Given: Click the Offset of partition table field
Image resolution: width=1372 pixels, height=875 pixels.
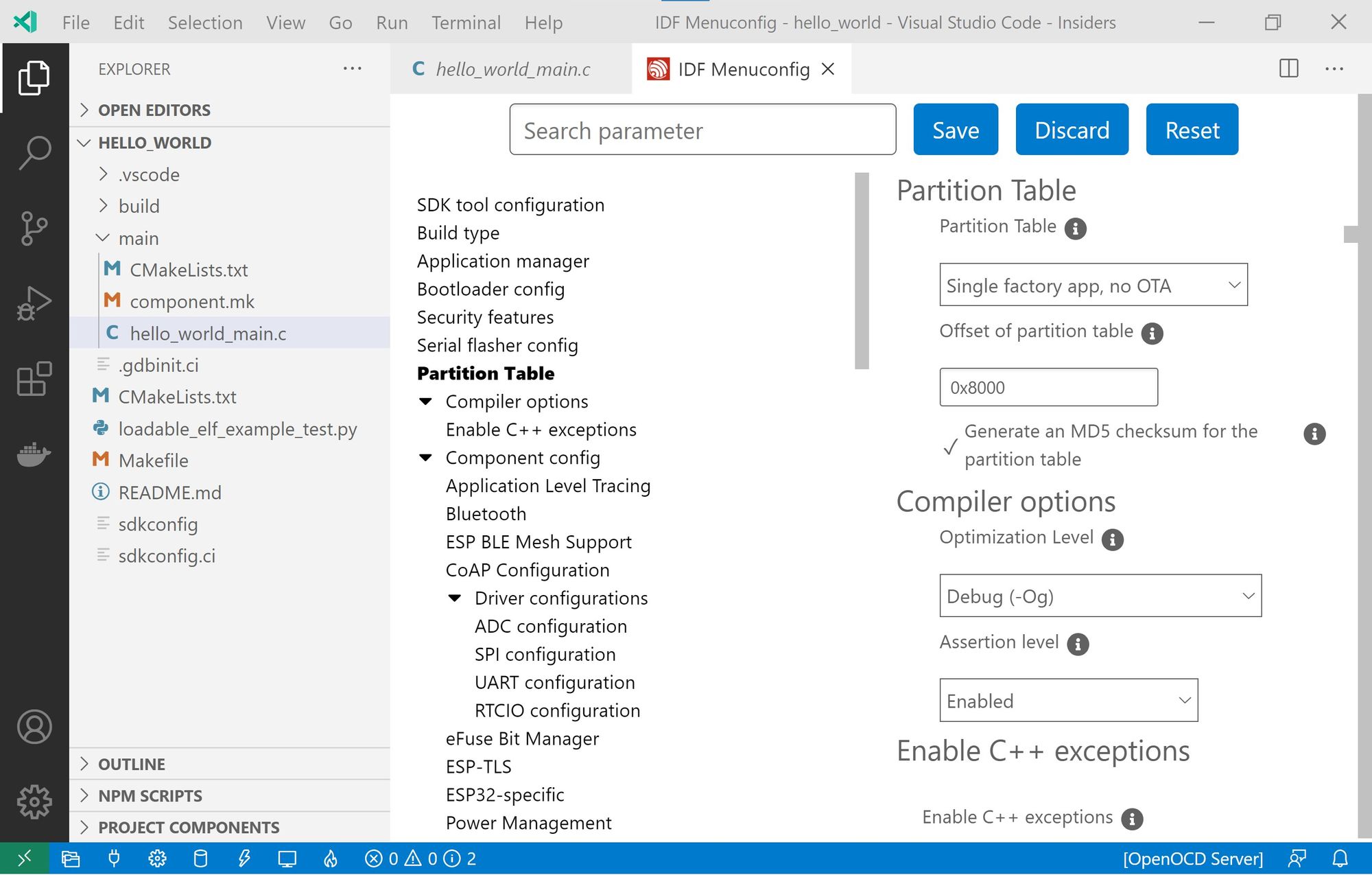Looking at the screenshot, I should coord(1048,387).
